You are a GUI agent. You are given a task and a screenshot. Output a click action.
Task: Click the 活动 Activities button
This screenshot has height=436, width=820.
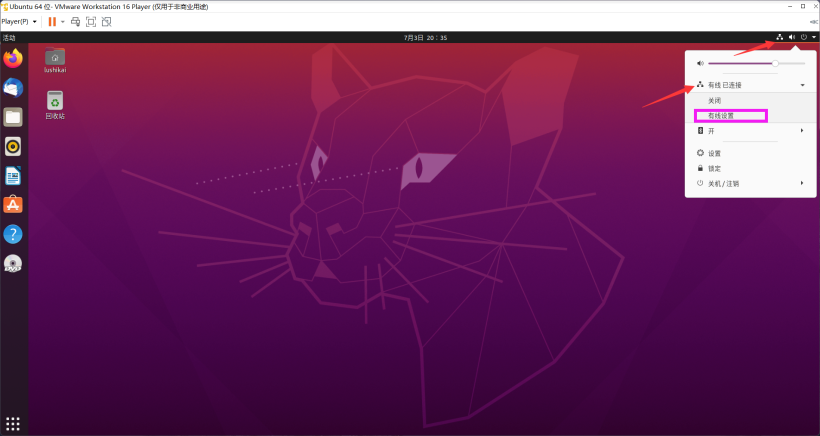click(9, 38)
